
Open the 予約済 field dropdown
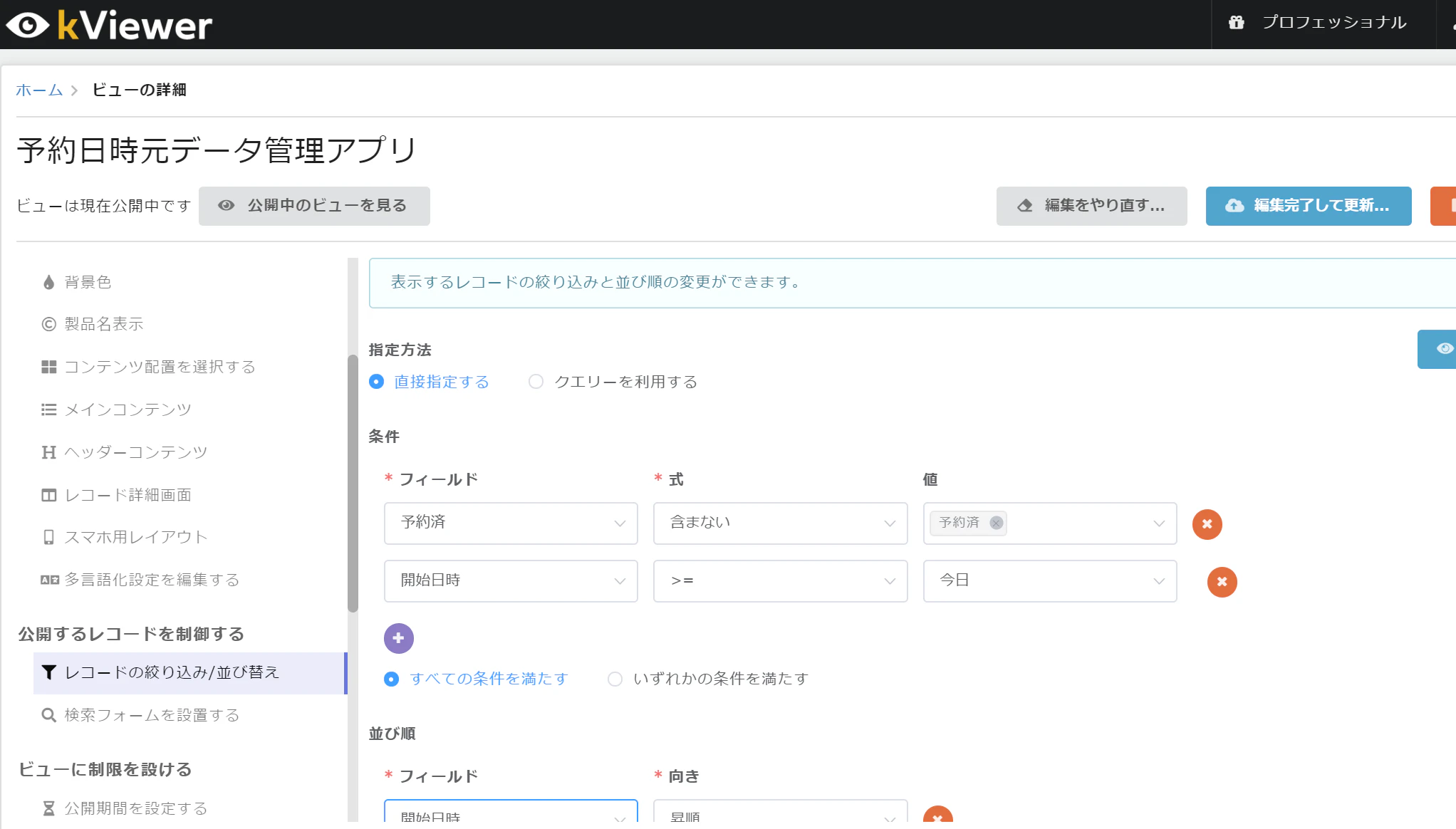click(510, 523)
